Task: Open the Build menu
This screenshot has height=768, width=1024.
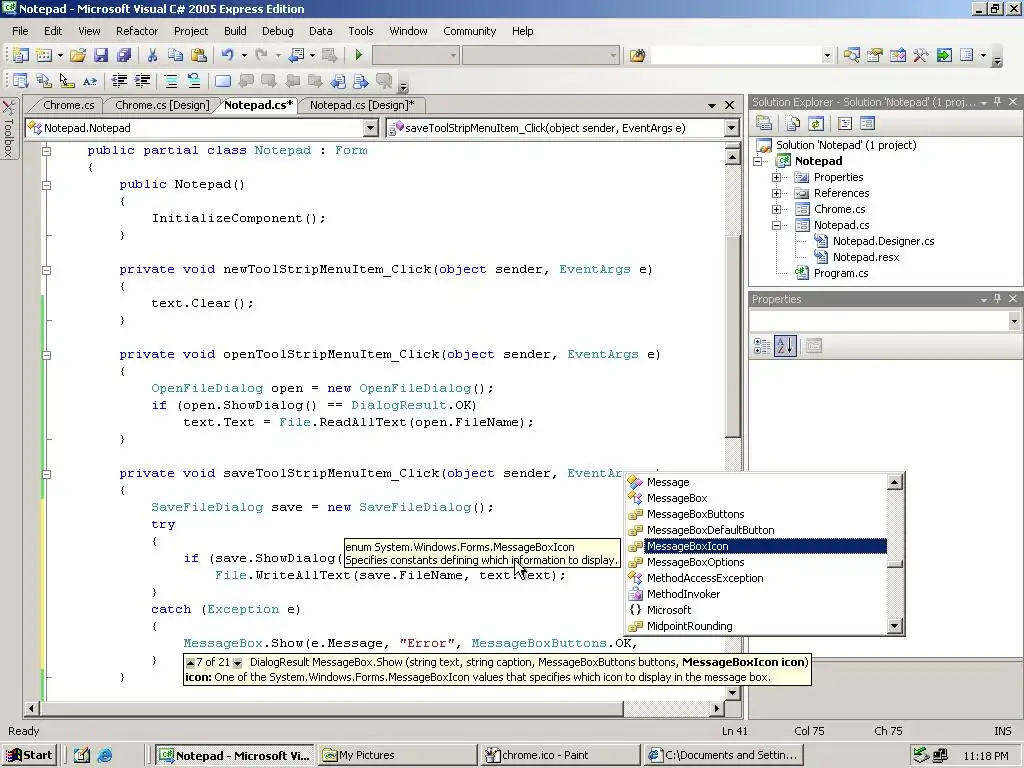Action: pyautogui.click(x=235, y=31)
